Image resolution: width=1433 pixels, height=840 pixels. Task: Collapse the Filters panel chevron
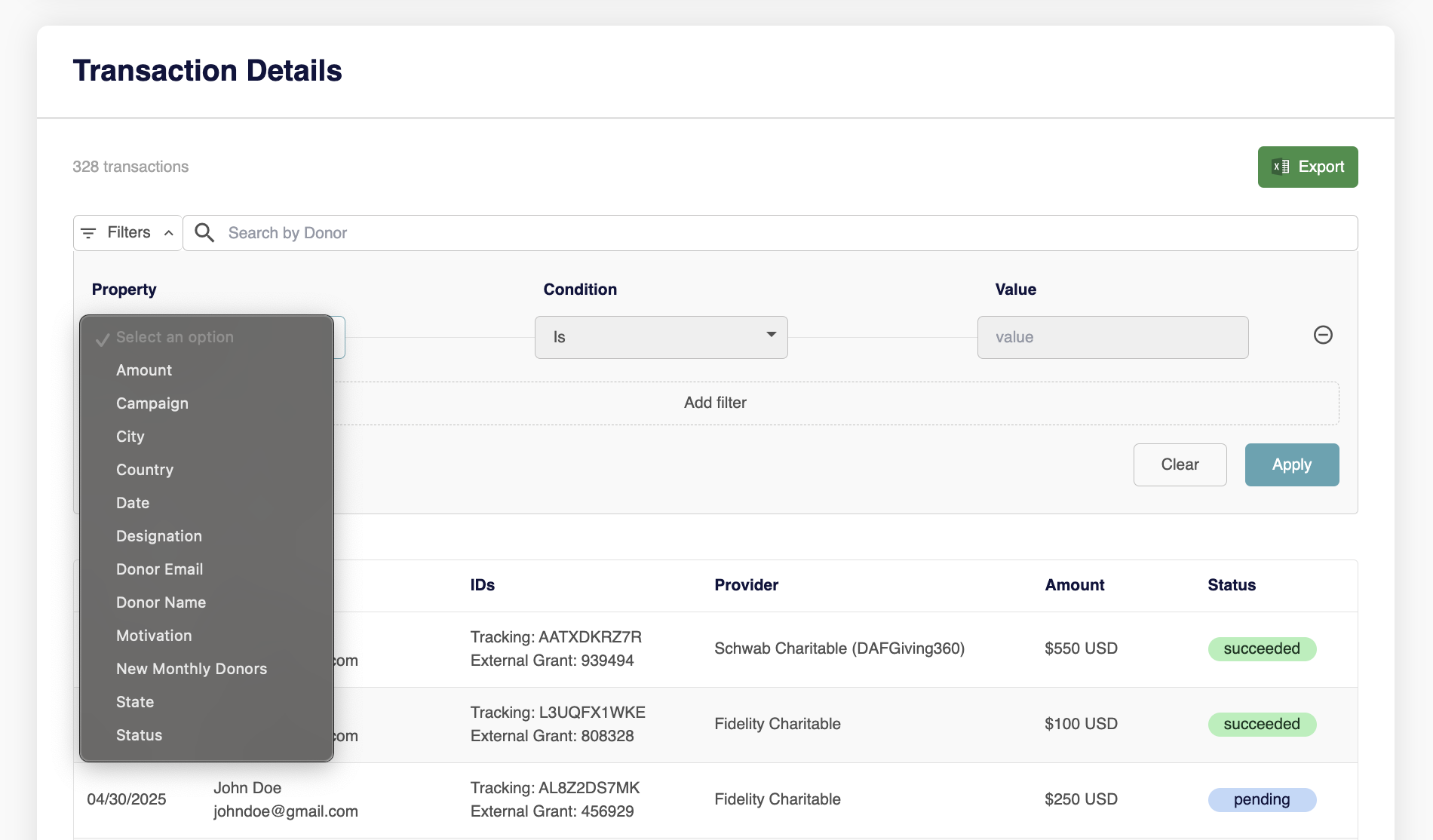coord(169,233)
